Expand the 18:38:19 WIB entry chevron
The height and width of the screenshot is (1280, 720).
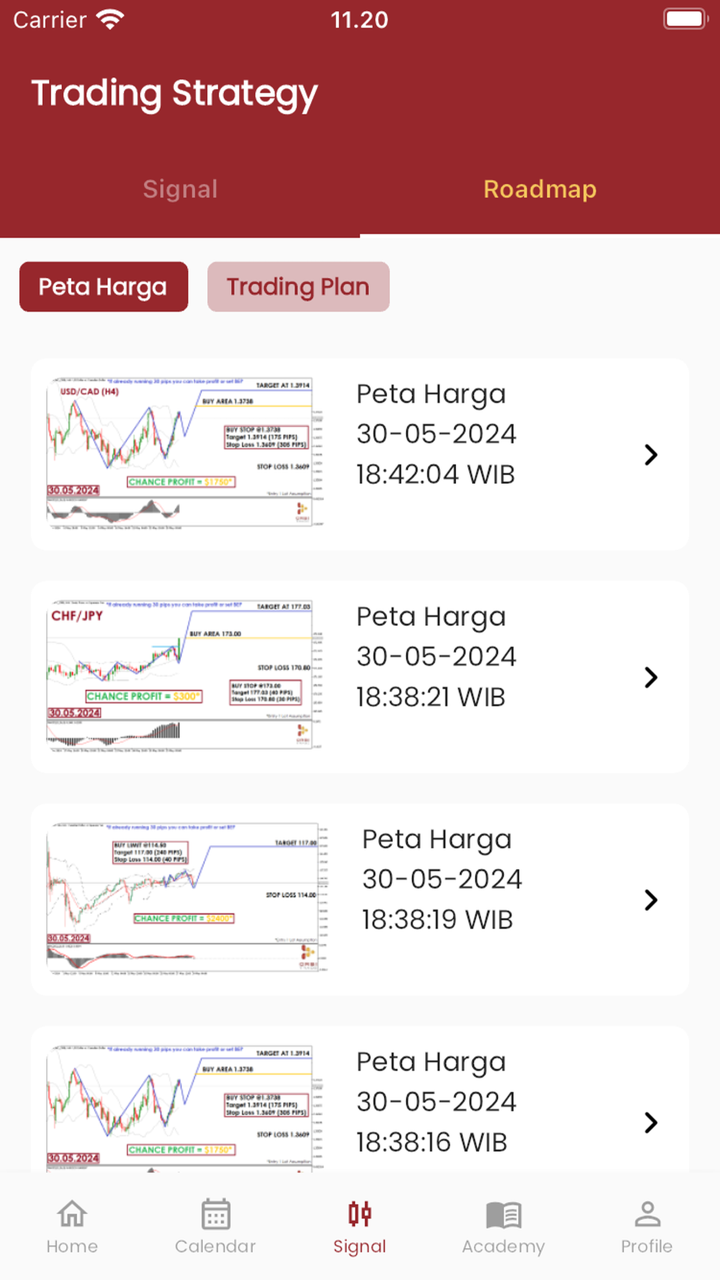pos(651,900)
